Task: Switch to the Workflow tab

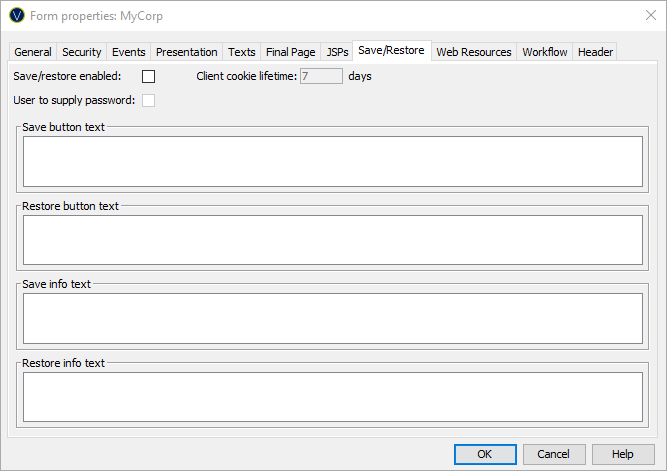Action: (544, 52)
